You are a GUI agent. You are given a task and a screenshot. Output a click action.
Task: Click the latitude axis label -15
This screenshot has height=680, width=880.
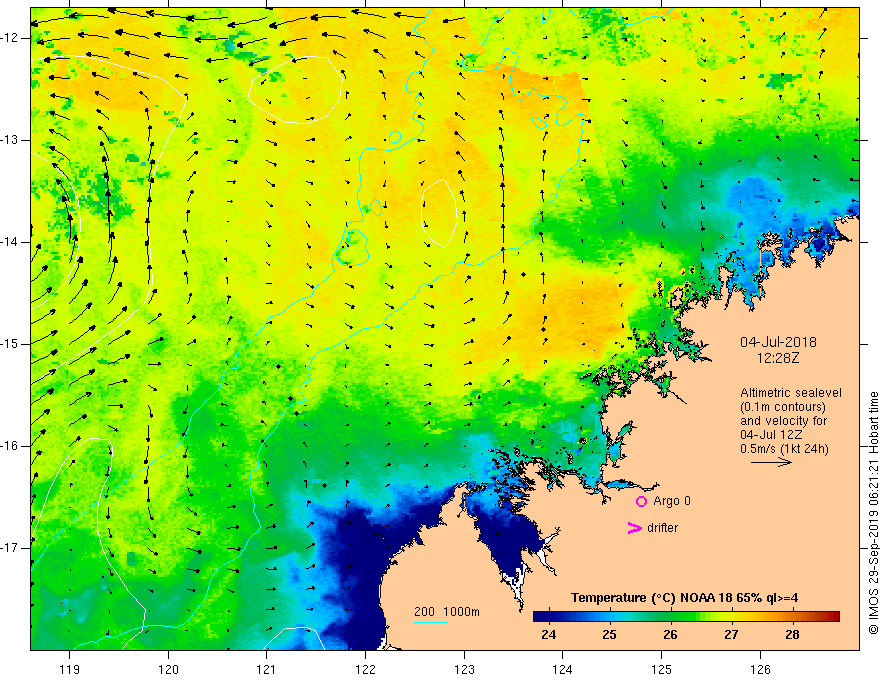pos(10,344)
